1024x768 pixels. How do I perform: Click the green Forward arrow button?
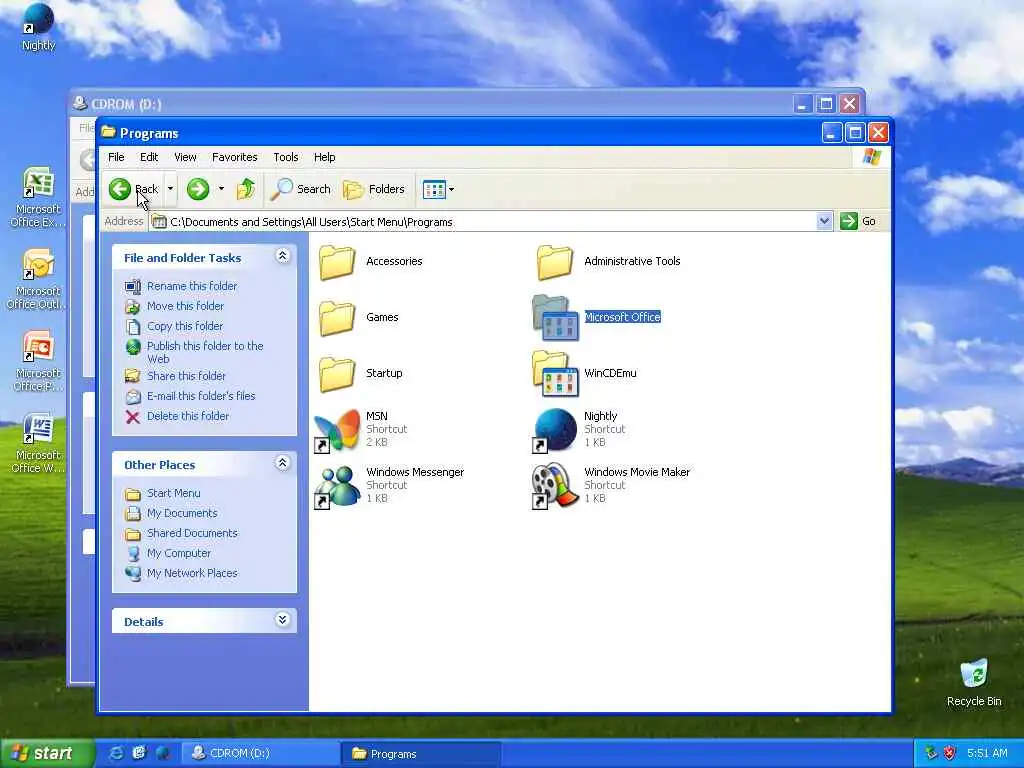[x=198, y=189]
